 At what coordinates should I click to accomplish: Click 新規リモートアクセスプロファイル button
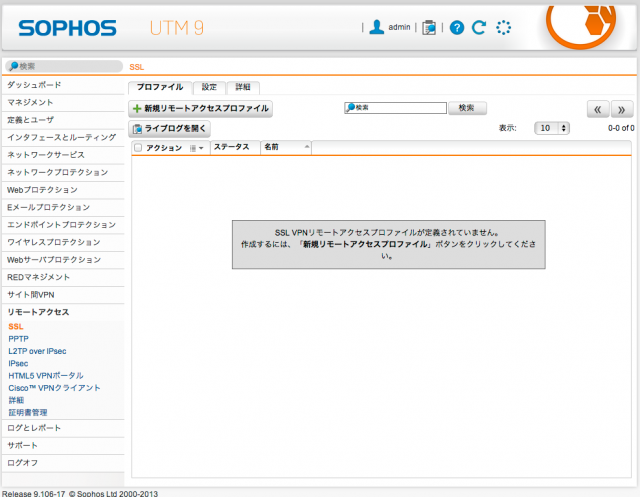tap(201, 108)
